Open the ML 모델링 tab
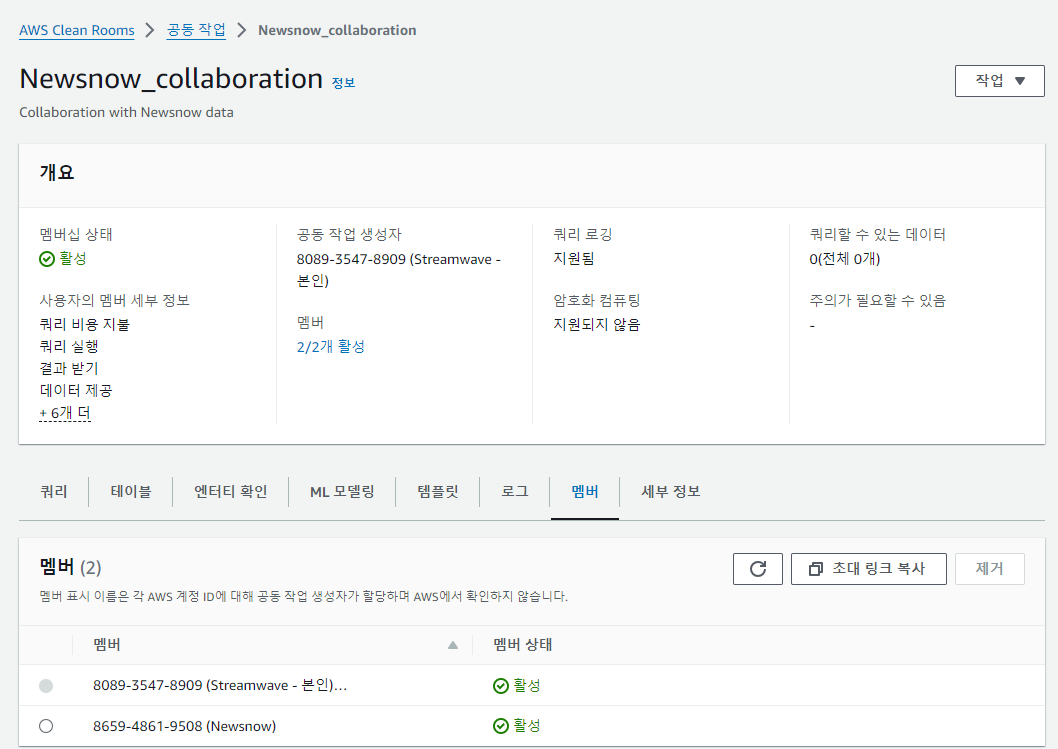This screenshot has width=1058, height=749. (342, 492)
